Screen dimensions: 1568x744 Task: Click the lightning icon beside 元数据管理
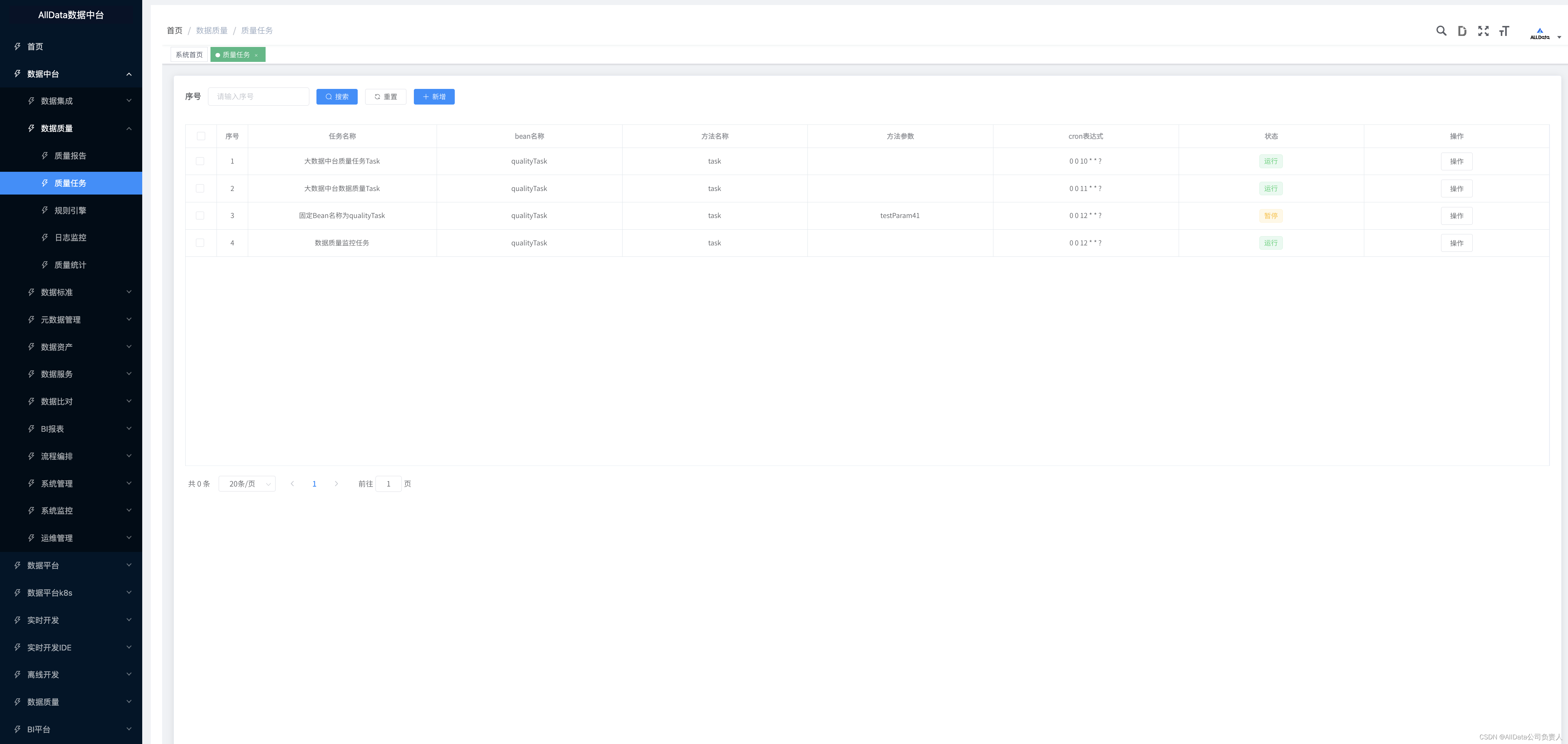coord(31,320)
